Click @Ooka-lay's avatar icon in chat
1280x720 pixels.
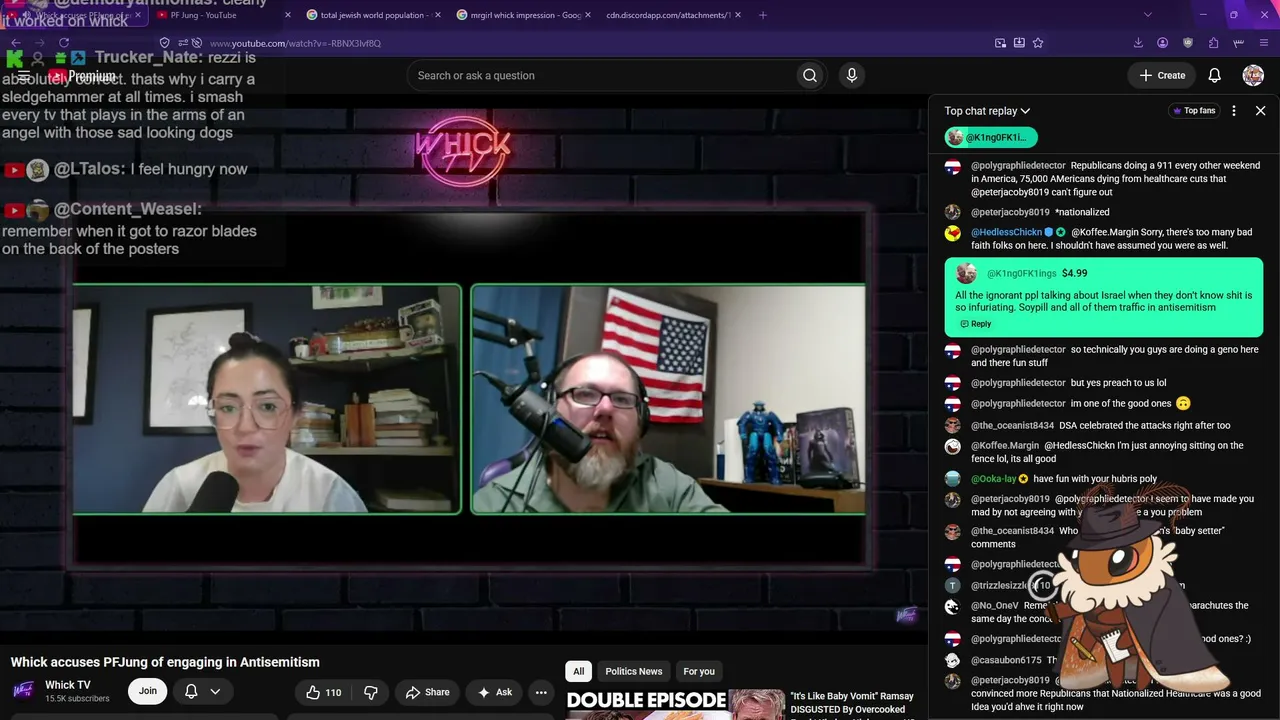point(953,479)
